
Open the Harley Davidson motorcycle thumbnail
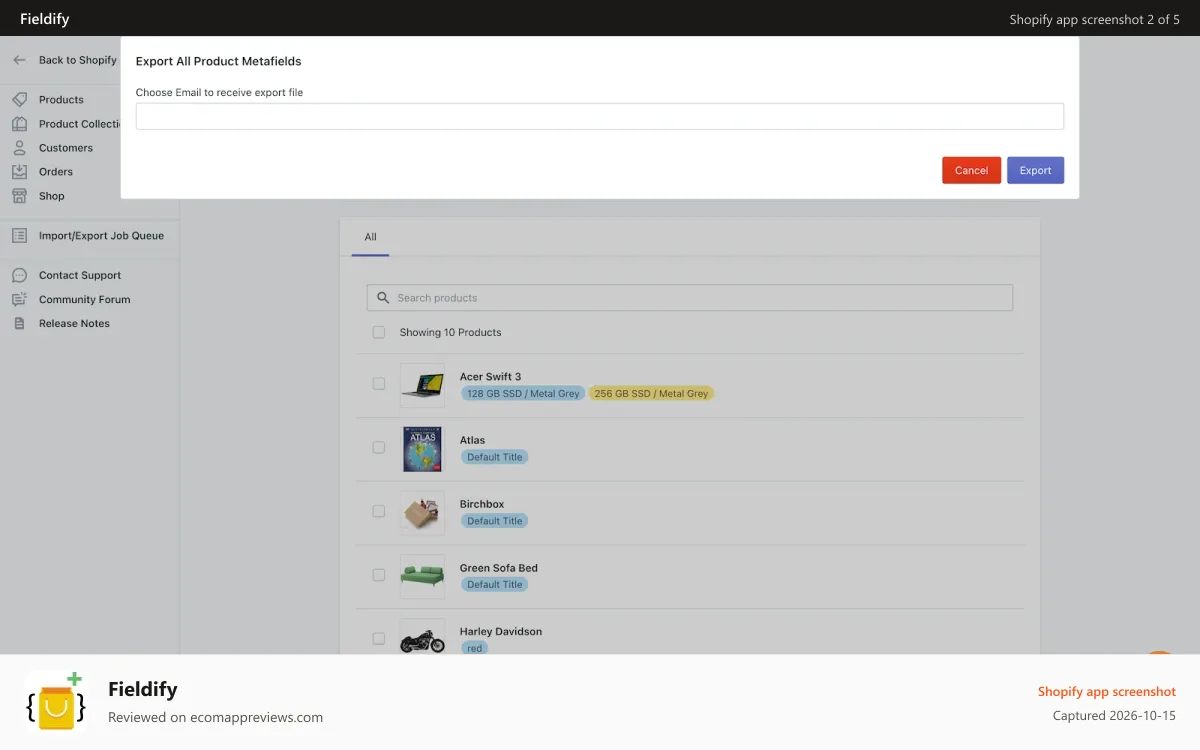pos(422,637)
